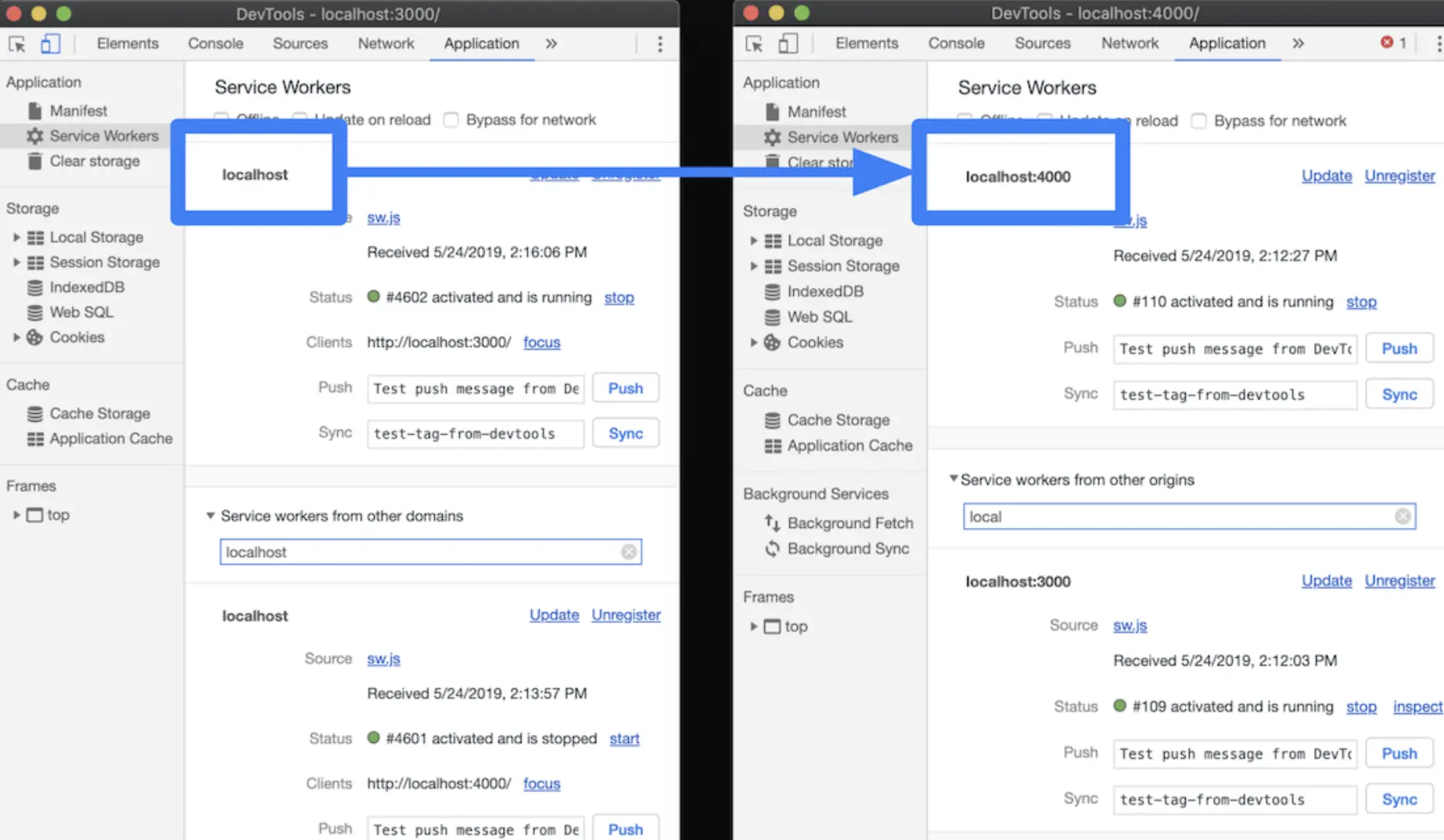Open Clear storage in localhost:3000 DevTools sidebar
Image resolution: width=1444 pixels, height=840 pixels.
point(84,161)
